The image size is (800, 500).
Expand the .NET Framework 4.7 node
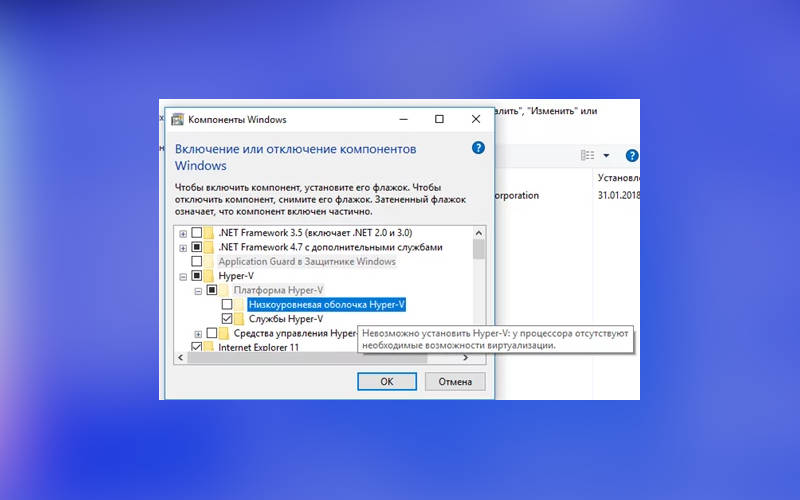pos(183,248)
